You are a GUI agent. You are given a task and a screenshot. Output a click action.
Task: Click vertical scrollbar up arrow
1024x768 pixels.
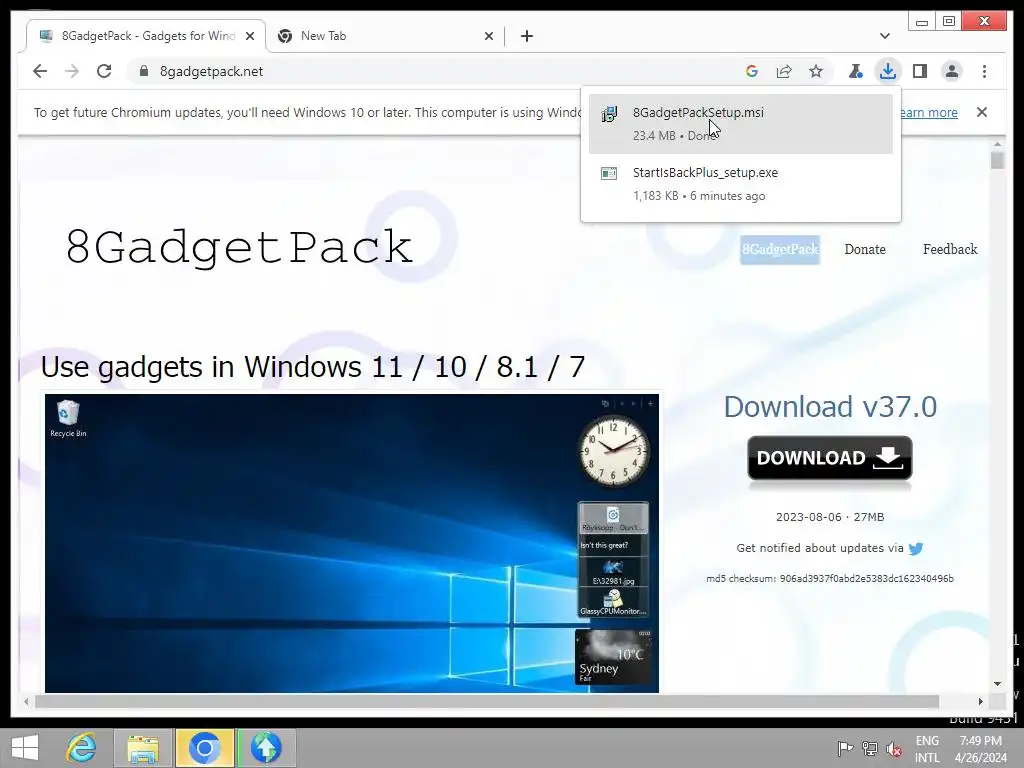click(997, 144)
